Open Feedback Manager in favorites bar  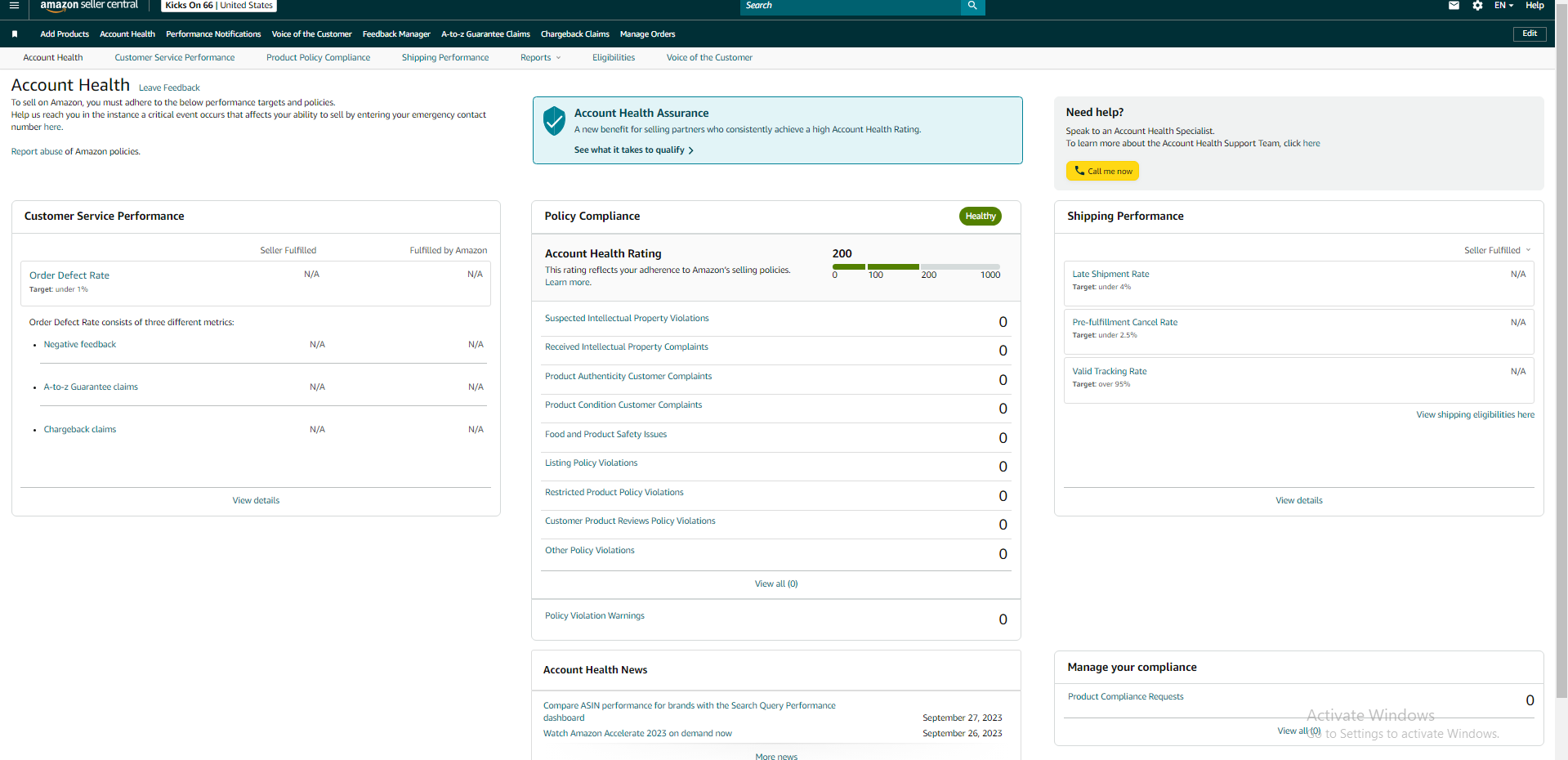pos(396,34)
